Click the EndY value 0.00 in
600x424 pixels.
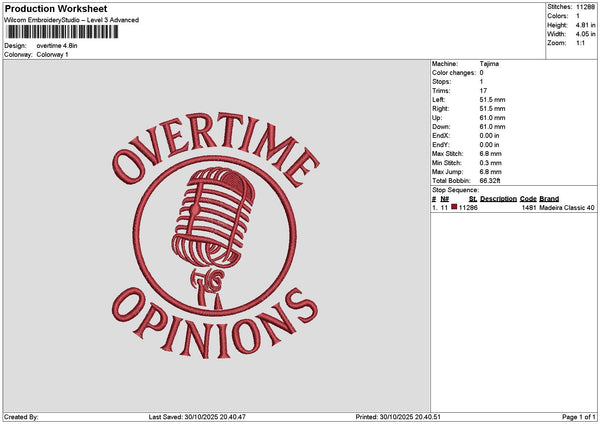489,145
